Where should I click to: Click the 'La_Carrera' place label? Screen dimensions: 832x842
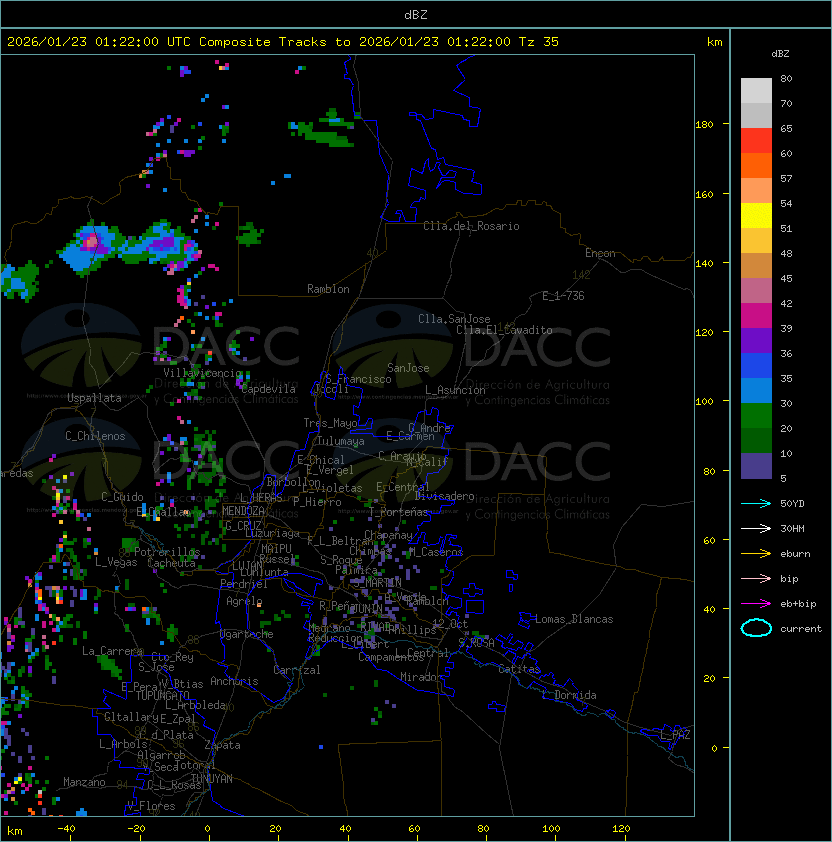coord(112,651)
